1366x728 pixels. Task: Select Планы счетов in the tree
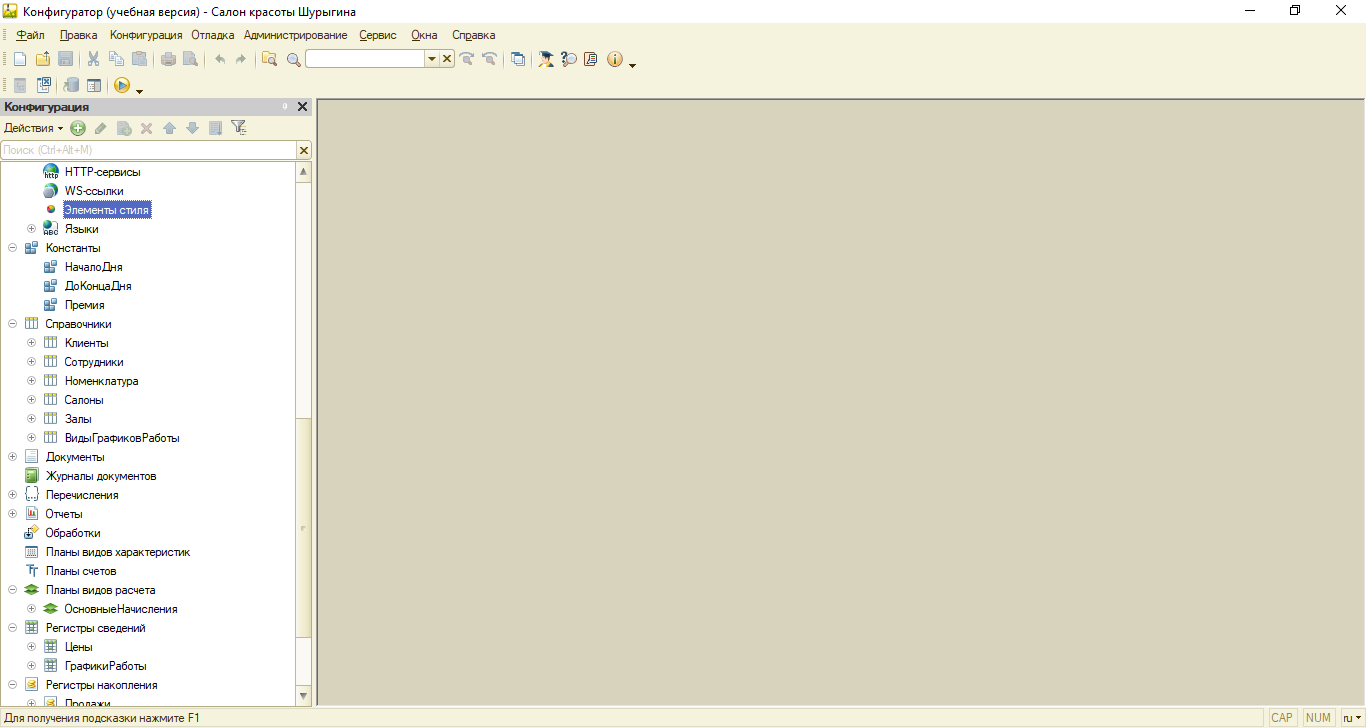click(81, 571)
